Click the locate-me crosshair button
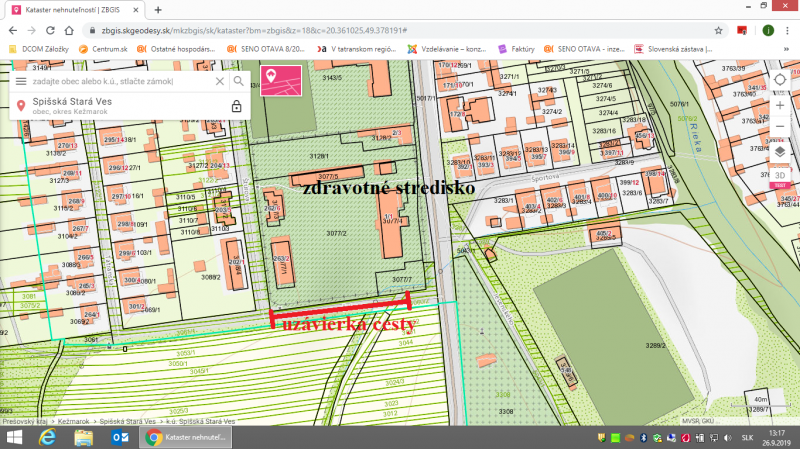The image size is (800, 449). click(x=780, y=80)
